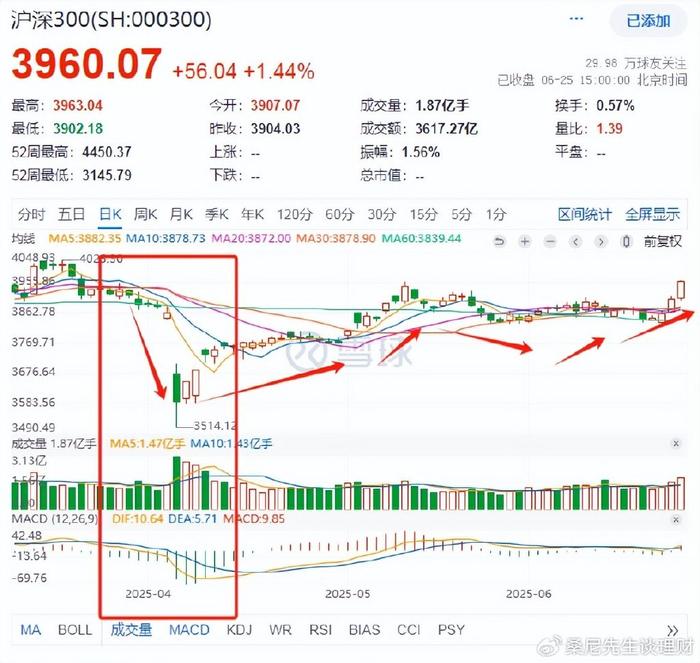Switch to 五日 five-day tab

click(71, 214)
